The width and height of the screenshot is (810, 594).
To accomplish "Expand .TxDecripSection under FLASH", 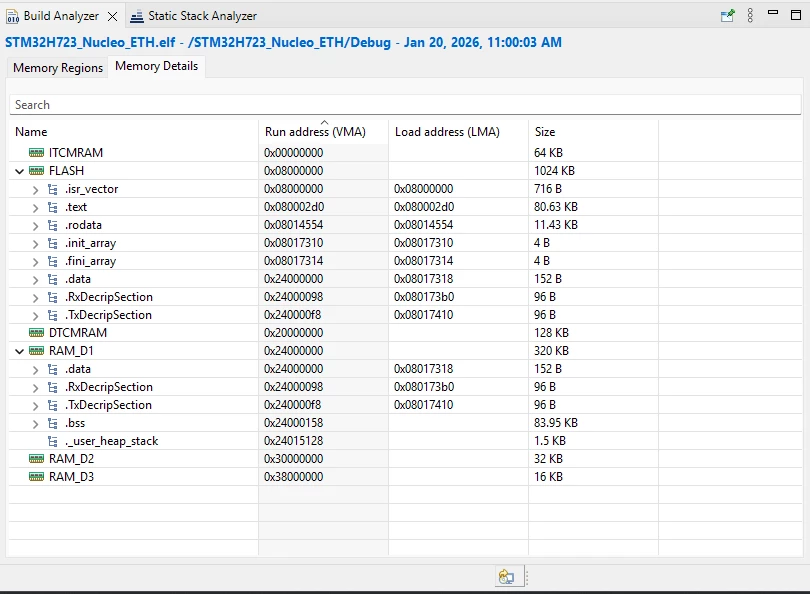I will click(x=35, y=316).
